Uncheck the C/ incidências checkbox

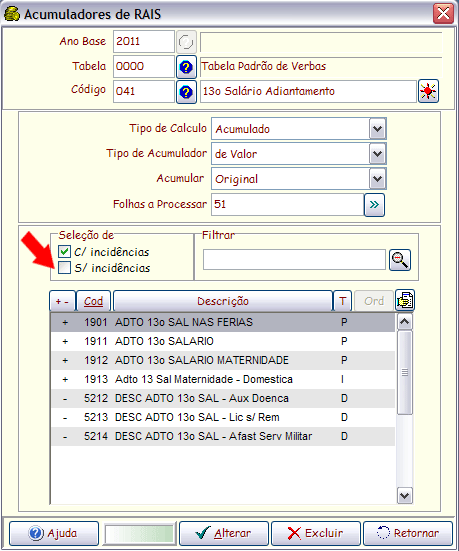click(64, 252)
